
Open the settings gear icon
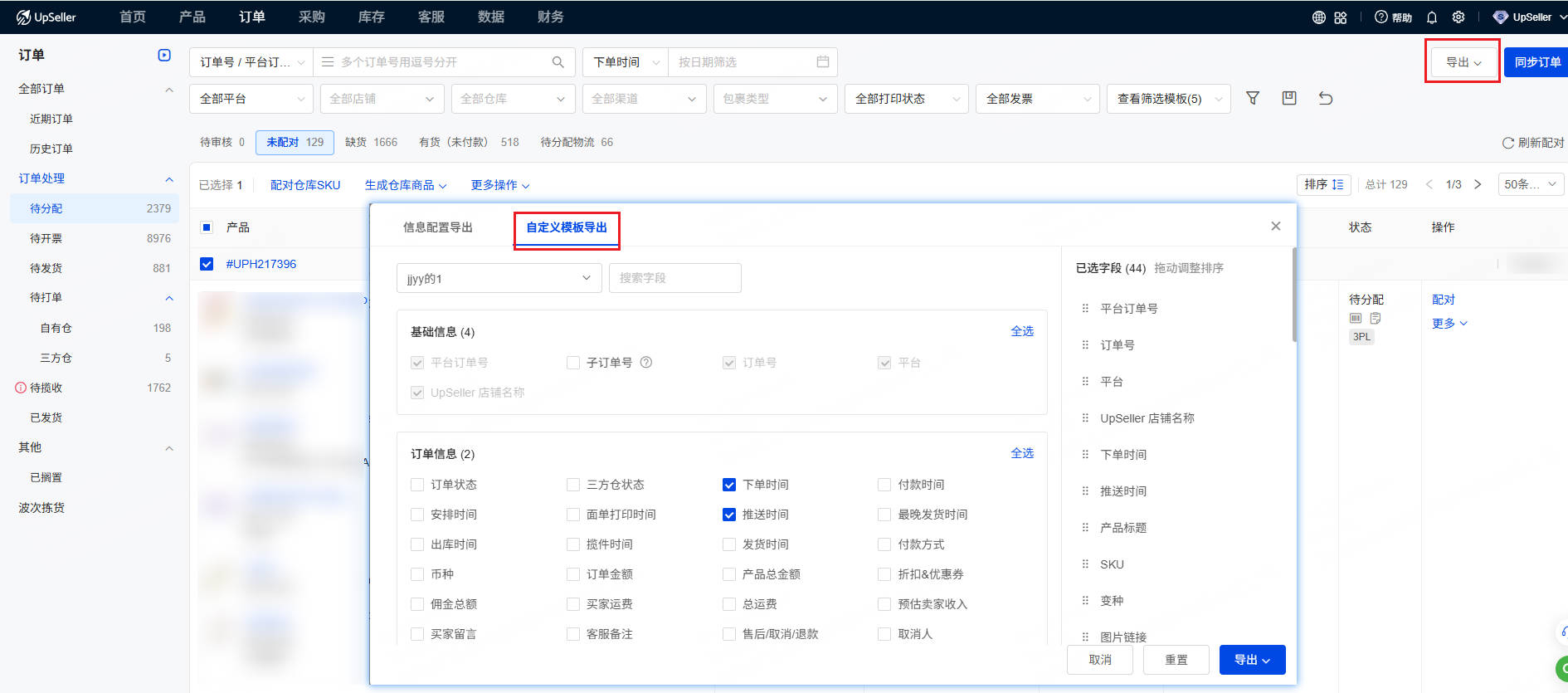click(1458, 17)
